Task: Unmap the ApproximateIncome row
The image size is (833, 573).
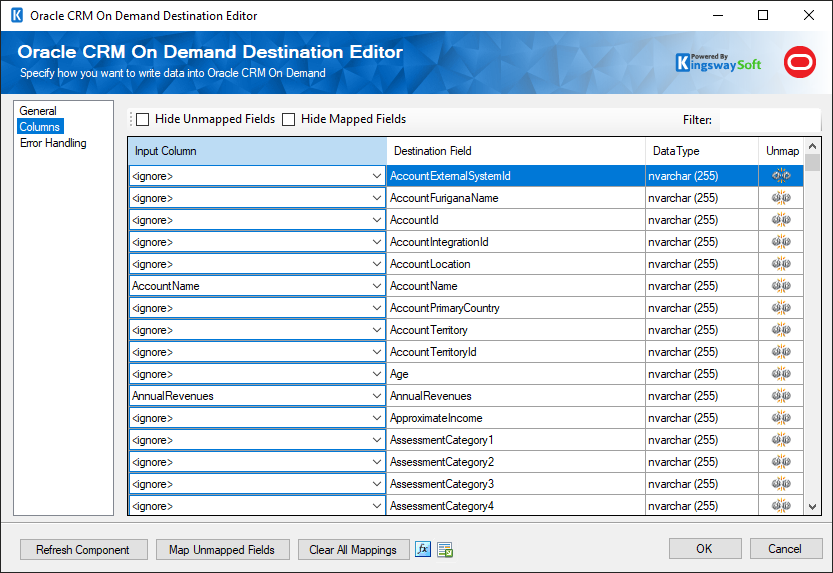Action: click(x=781, y=418)
